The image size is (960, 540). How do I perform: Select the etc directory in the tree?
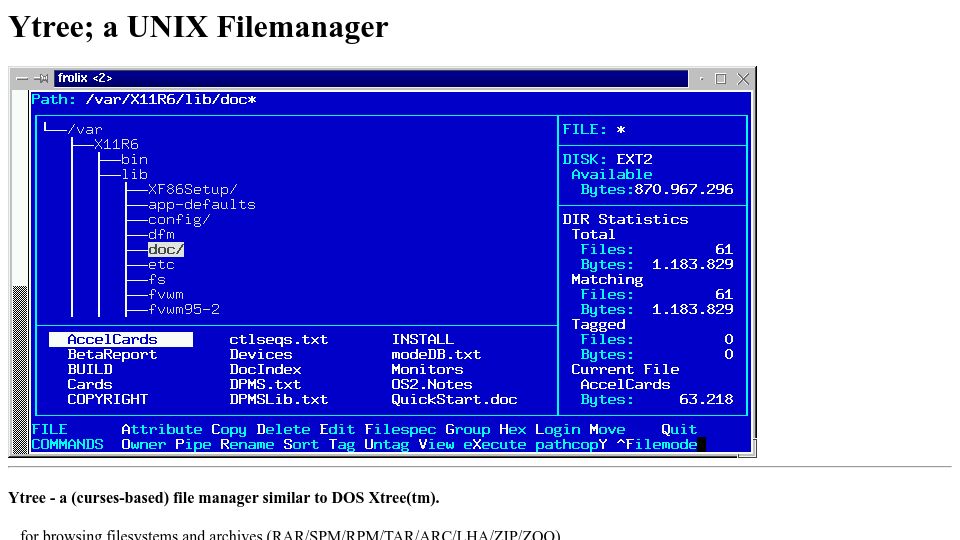161,264
